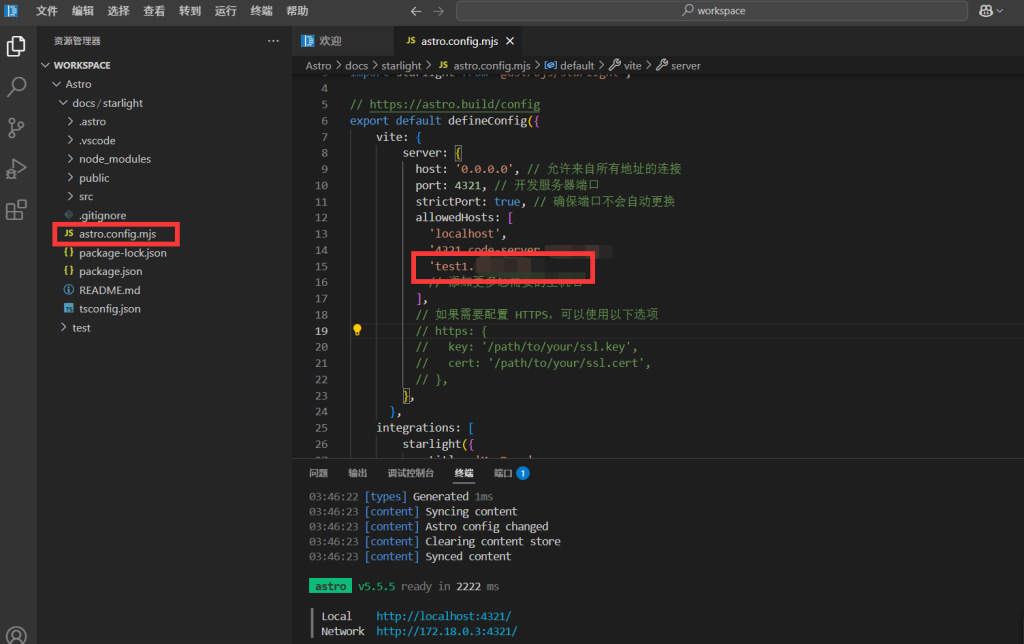Click the More Actions ellipsis in 资源管理器
Viewport: 1024px width, 644px height.
273,40
